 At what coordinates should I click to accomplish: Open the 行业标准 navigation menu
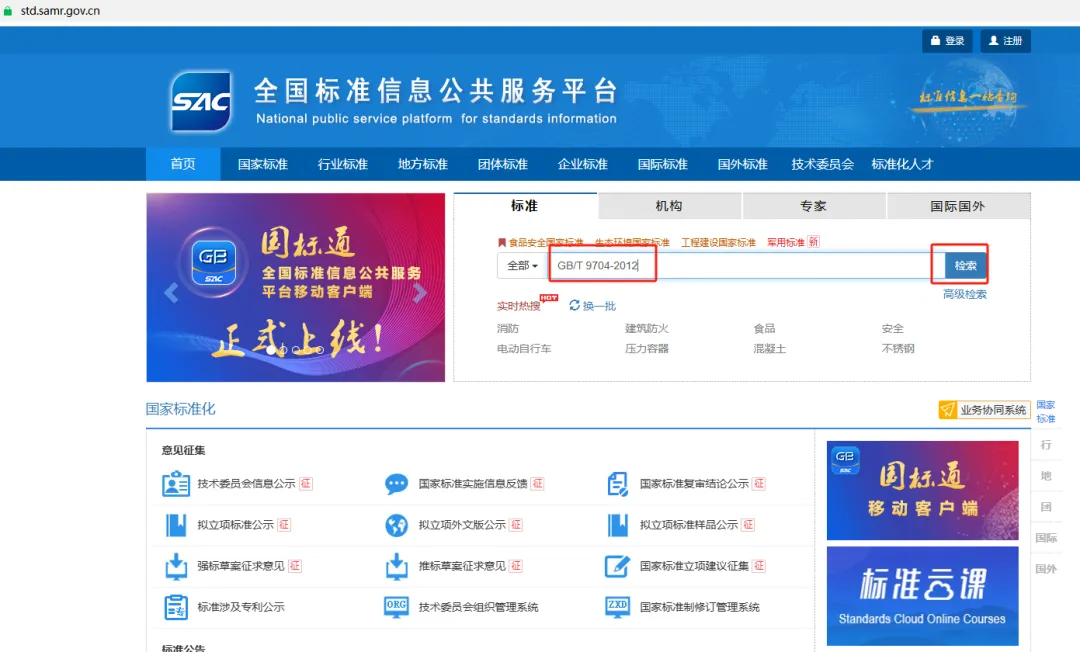pos(343,164)
